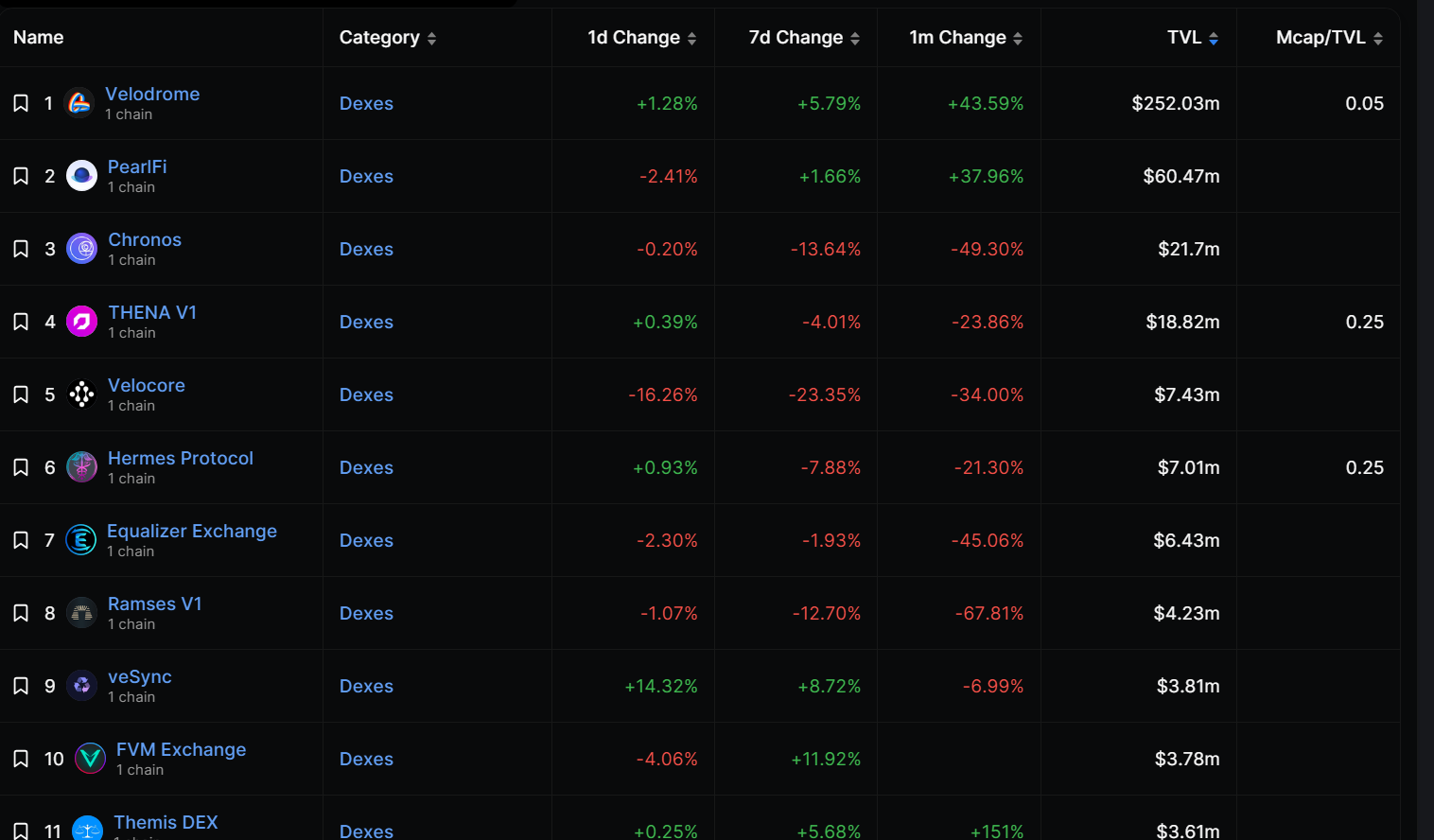1434x840 pixels.
Task: Click the FVM Exchange logo icon
Action: (90, 759)
